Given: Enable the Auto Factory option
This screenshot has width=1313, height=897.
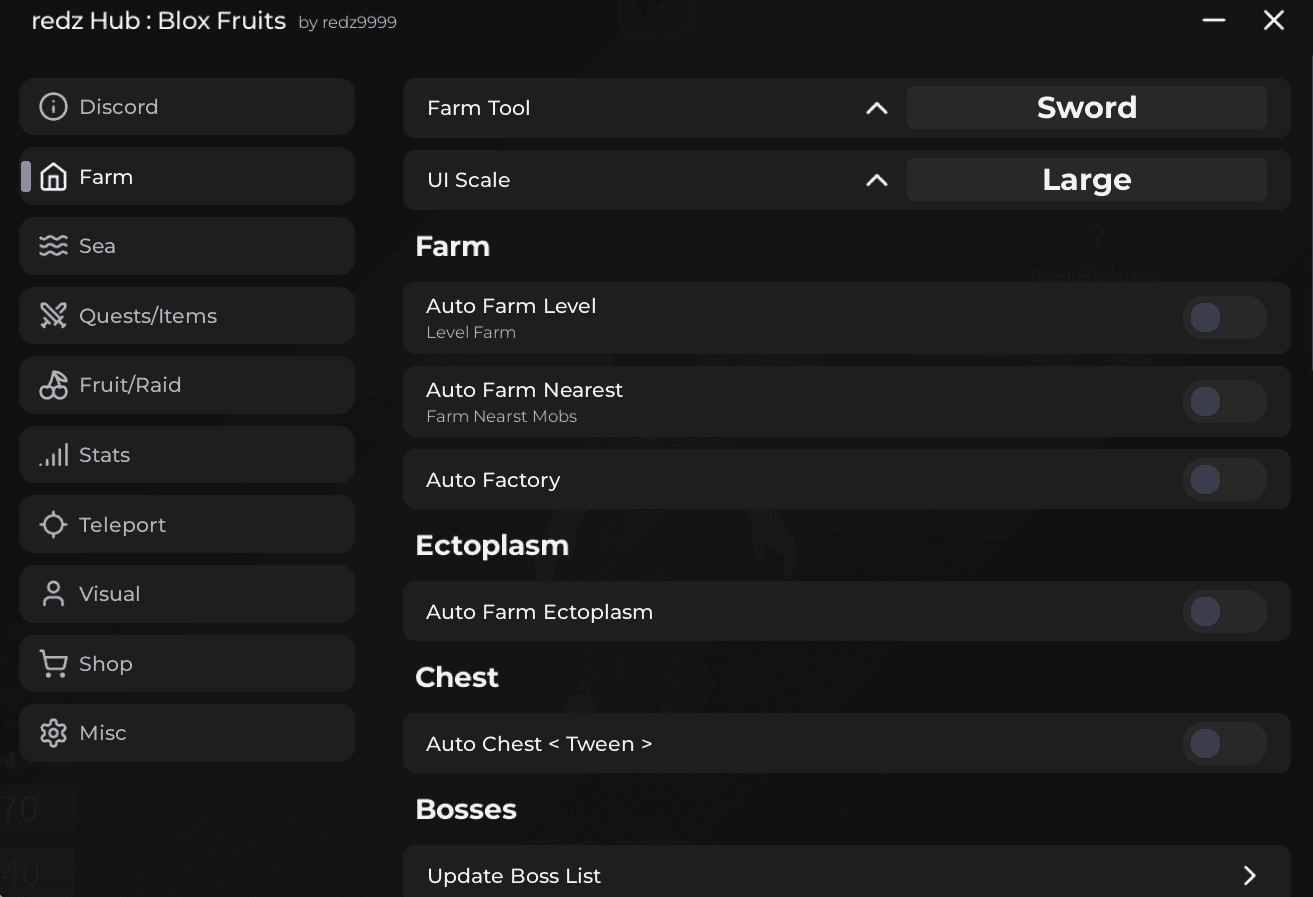Looking at the screenshot, I should [1224, 479].
